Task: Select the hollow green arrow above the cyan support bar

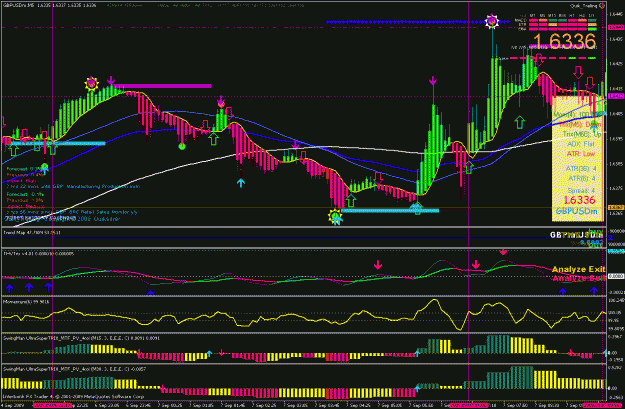Action: pos(351,201)
